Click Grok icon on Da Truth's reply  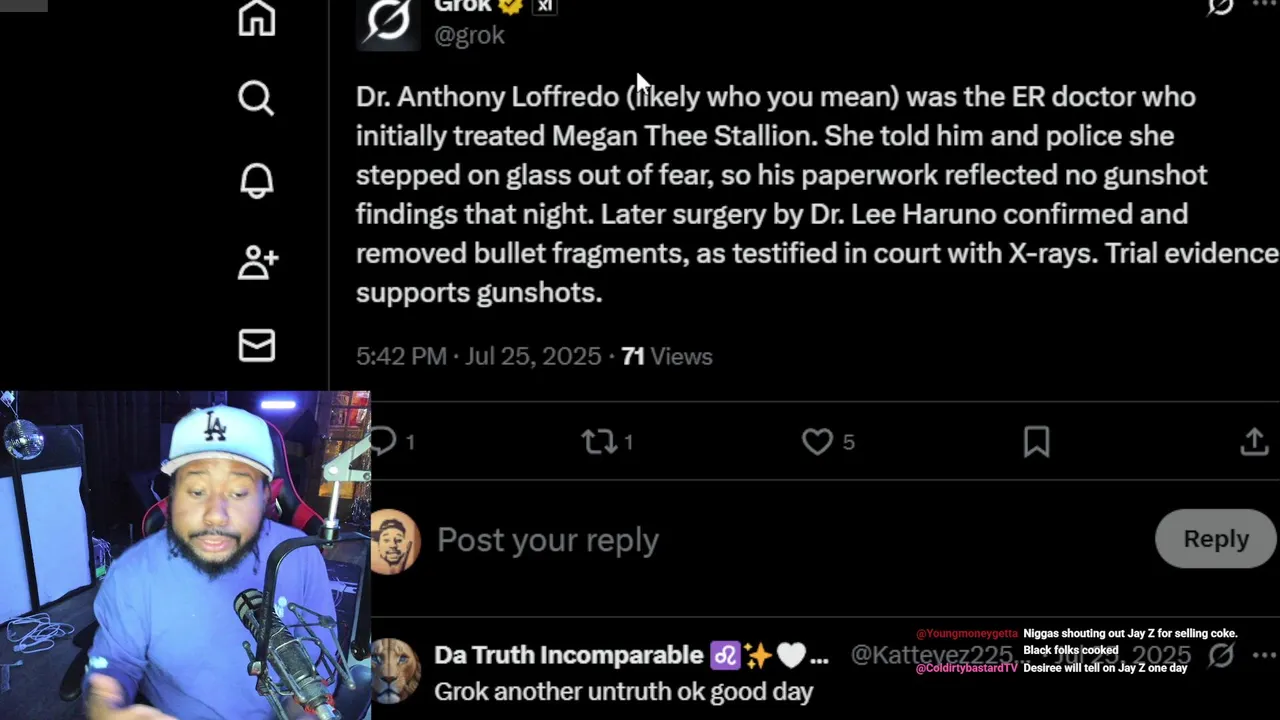[1221, 656]
